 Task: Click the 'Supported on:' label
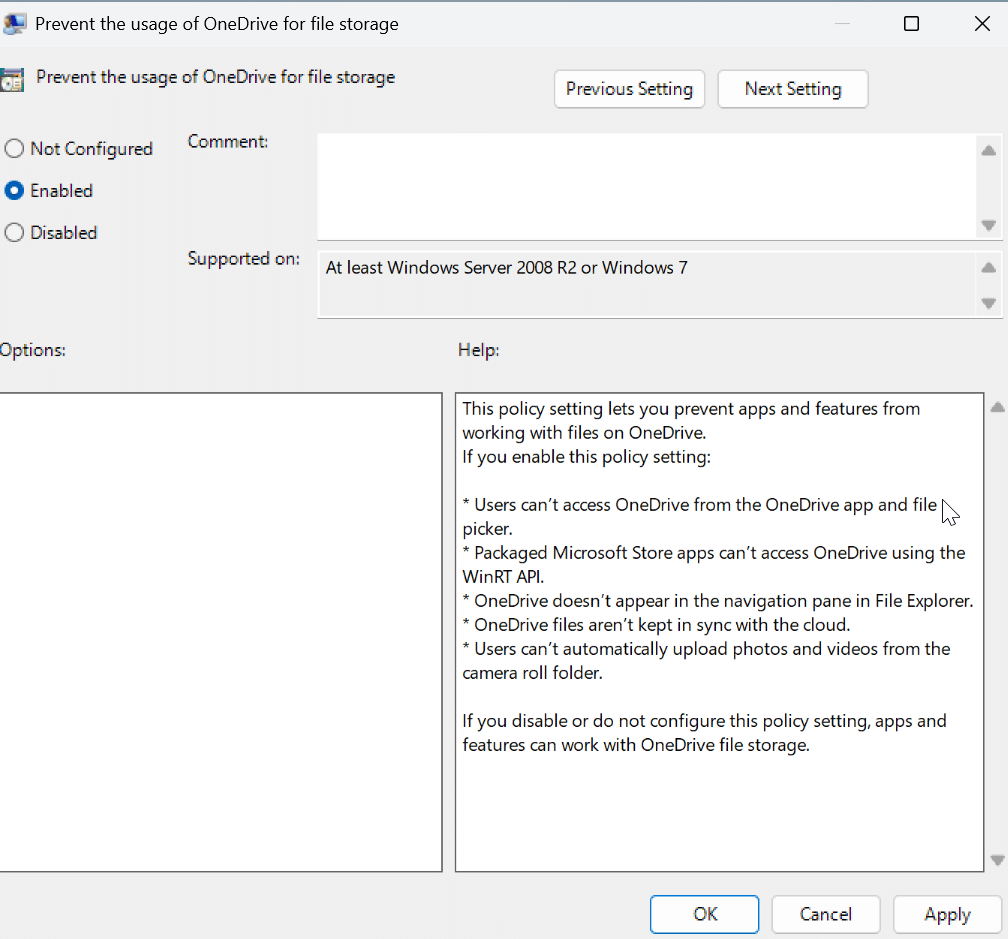pyautogui.click(x=244, y=258)
